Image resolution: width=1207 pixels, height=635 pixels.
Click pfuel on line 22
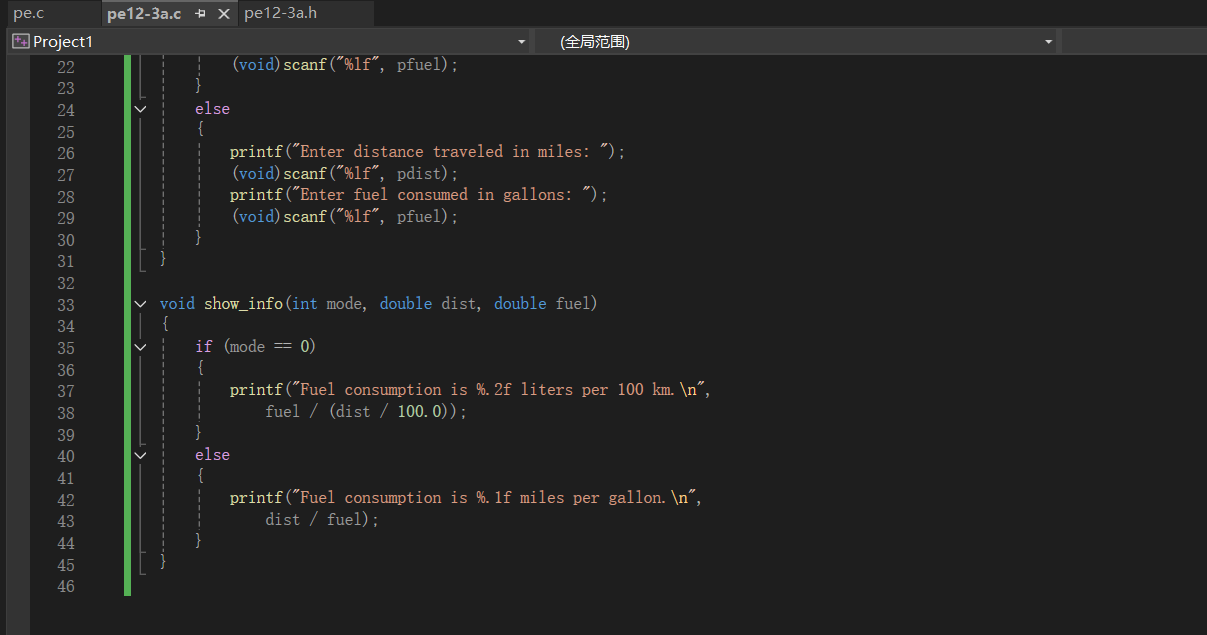coord(419,65)
